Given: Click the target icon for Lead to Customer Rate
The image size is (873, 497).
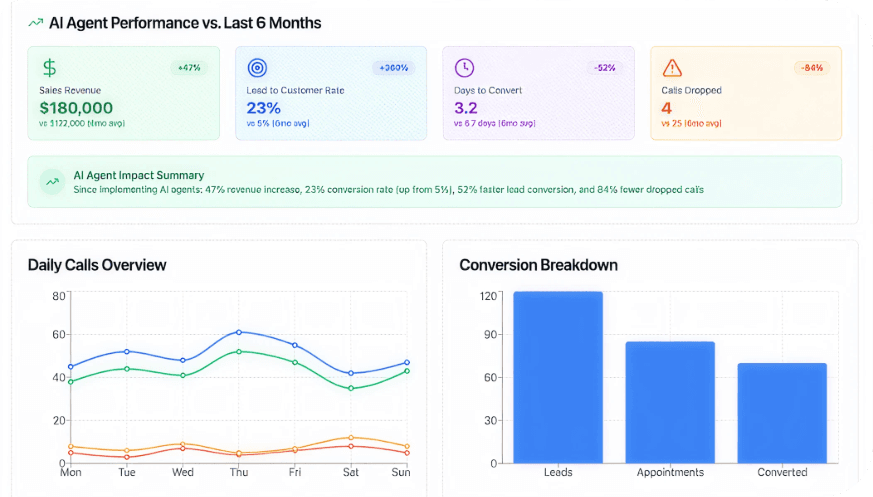Looking at the screenshot, I should (x=257, y=68).
